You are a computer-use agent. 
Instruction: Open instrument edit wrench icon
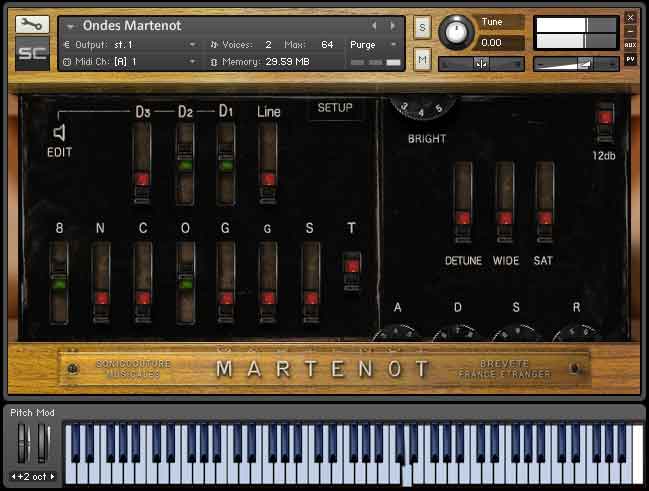32,25
